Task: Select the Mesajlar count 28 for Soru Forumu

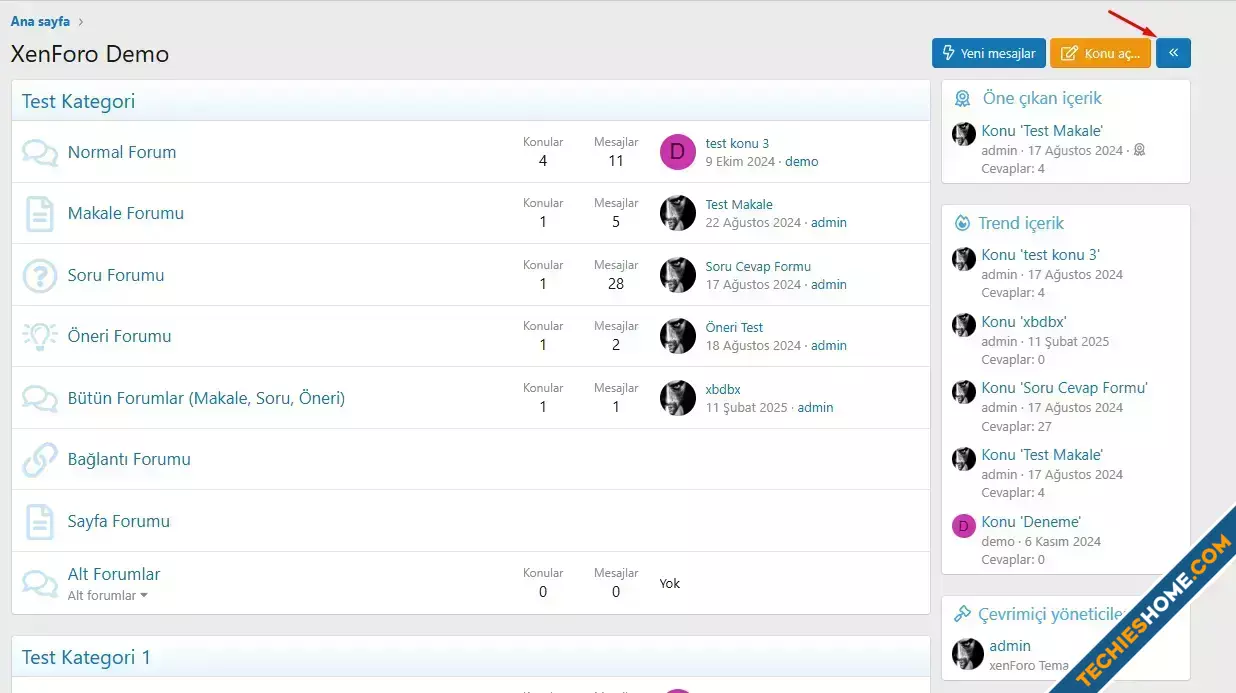Action: (616, 284)
